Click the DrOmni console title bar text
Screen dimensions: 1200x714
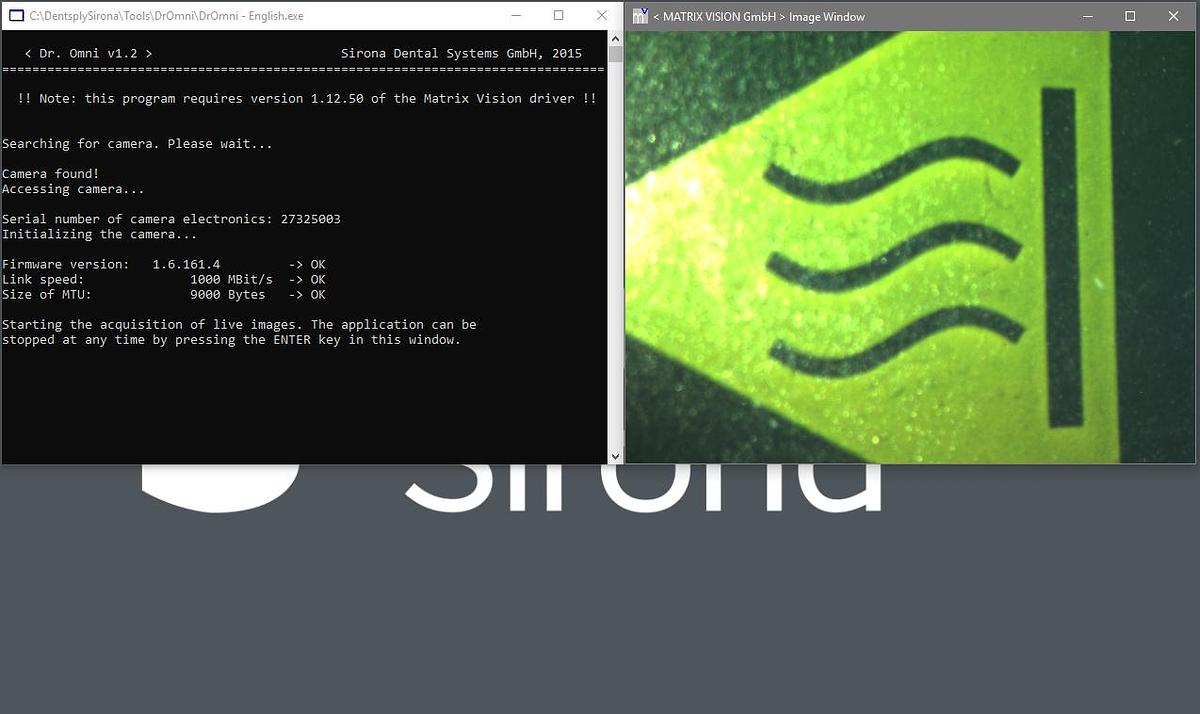click(166, 16)
